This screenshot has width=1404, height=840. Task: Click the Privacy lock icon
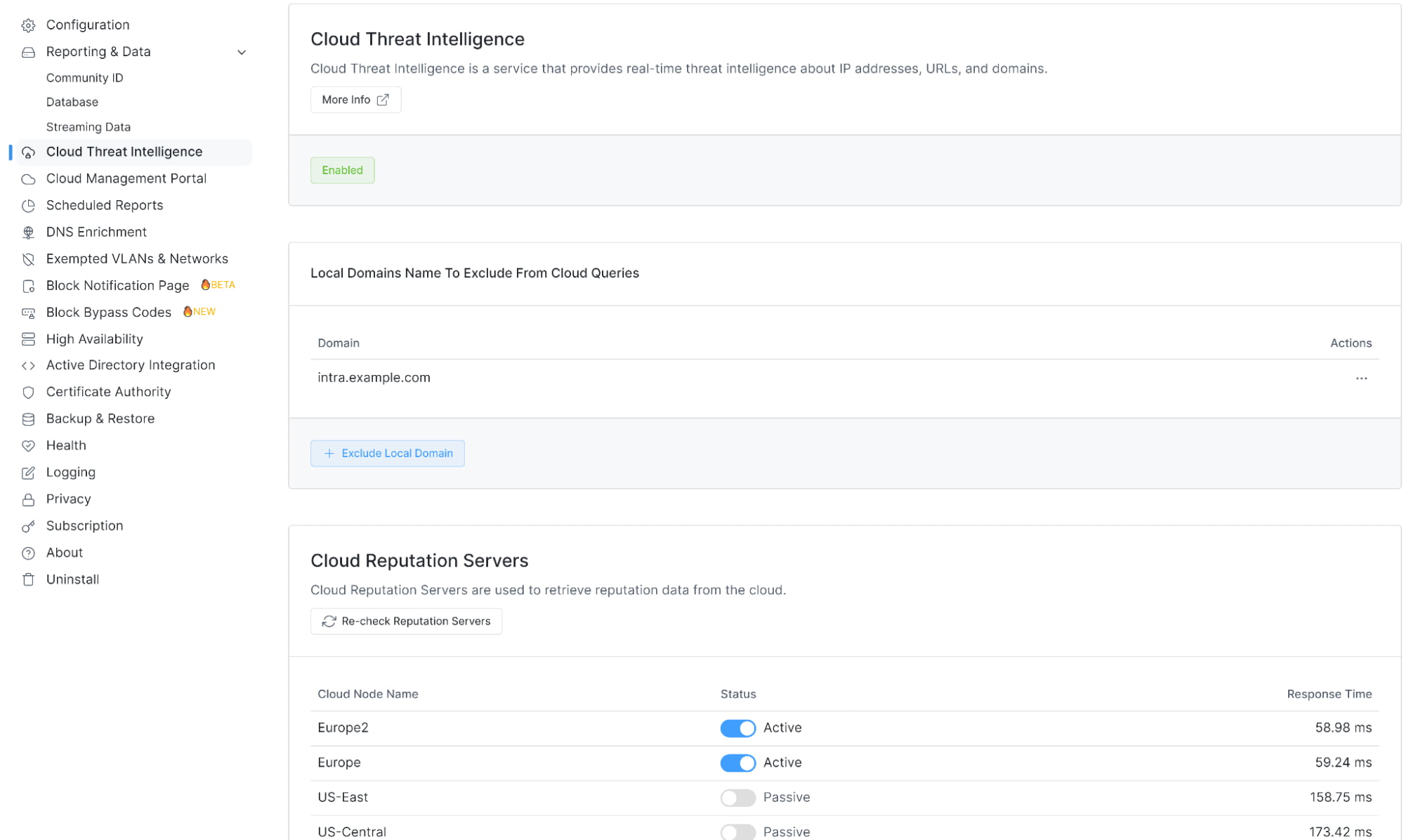(28, 499)
